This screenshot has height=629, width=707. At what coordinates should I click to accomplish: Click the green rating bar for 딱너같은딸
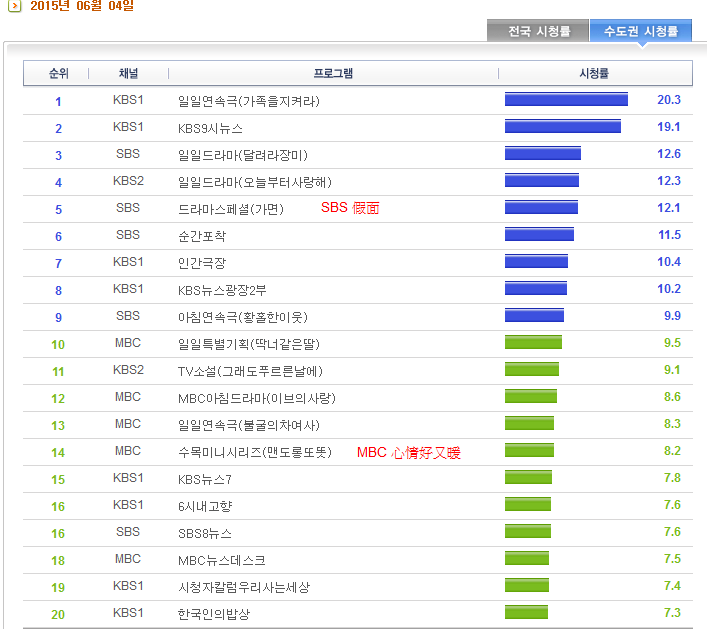533,342
